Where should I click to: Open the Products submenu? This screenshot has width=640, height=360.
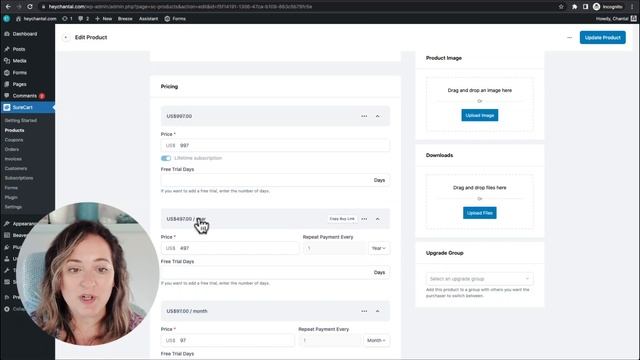click(x=14, y=130)
